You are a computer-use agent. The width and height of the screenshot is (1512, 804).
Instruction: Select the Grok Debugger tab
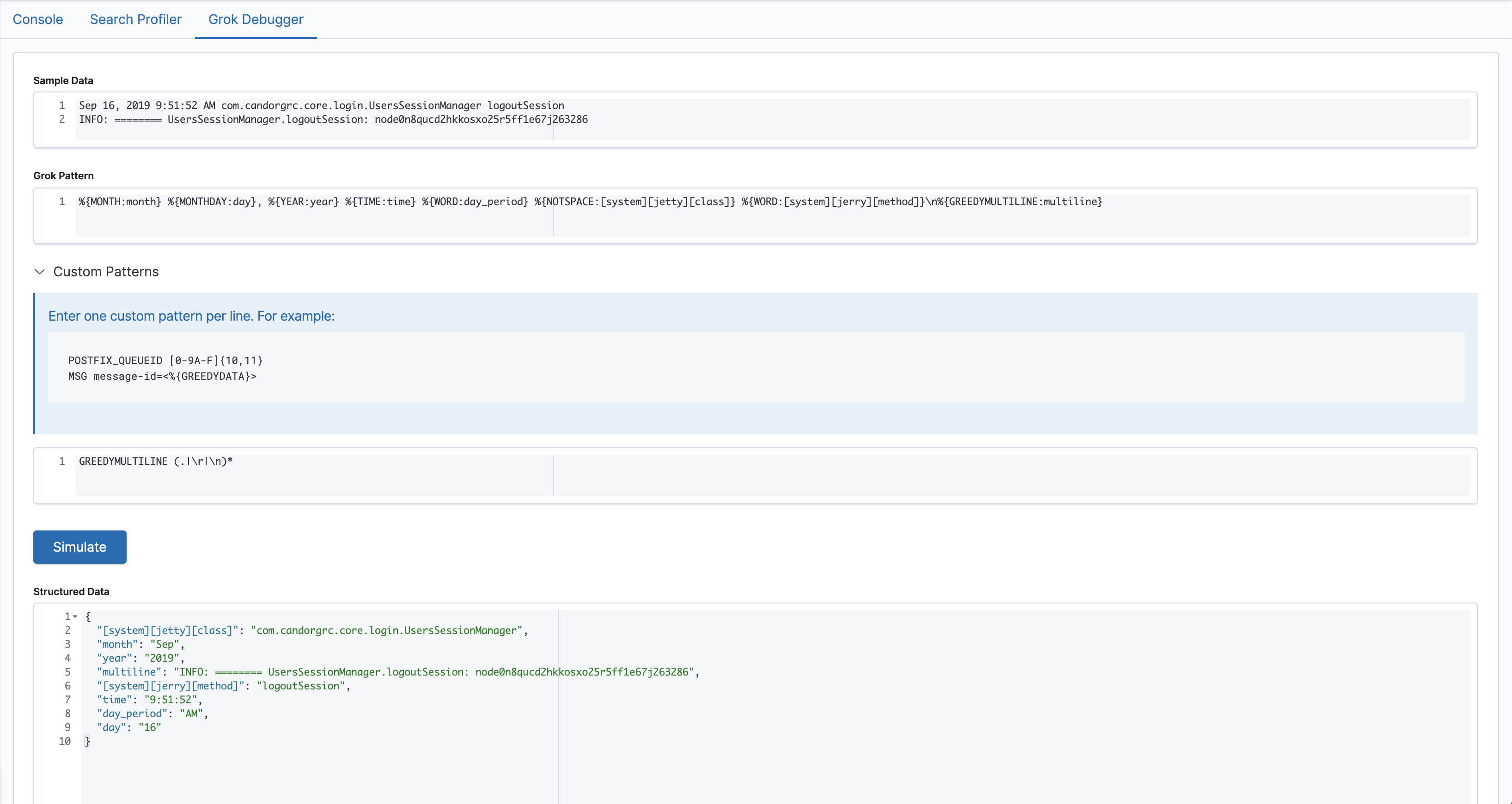(x=256, y=19)
